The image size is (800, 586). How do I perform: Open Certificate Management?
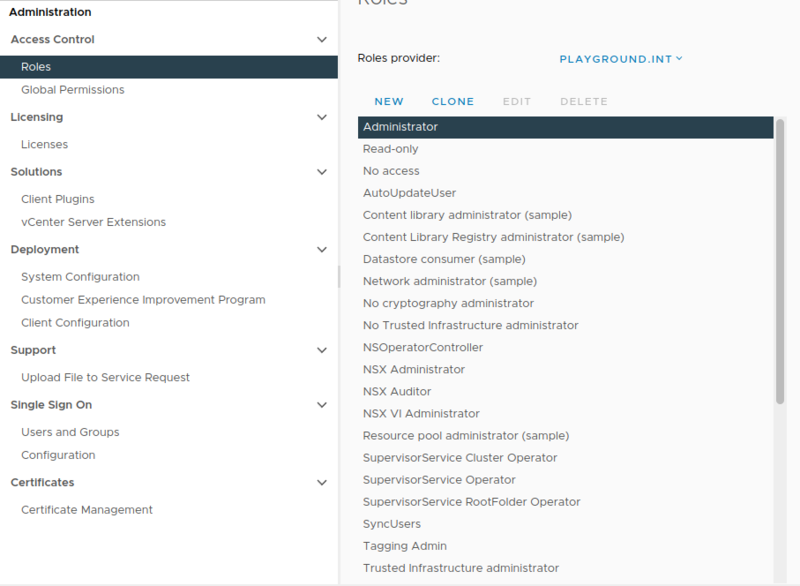coord(87,510)
